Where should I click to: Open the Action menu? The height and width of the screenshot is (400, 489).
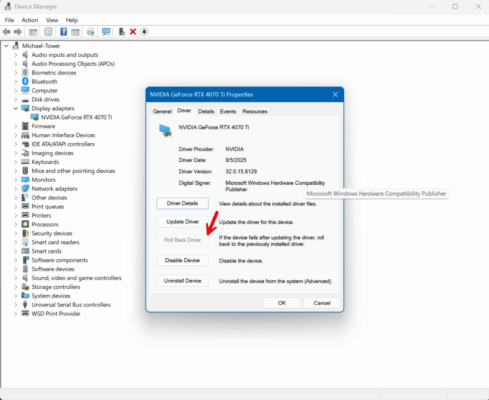[x=30, y=20]
